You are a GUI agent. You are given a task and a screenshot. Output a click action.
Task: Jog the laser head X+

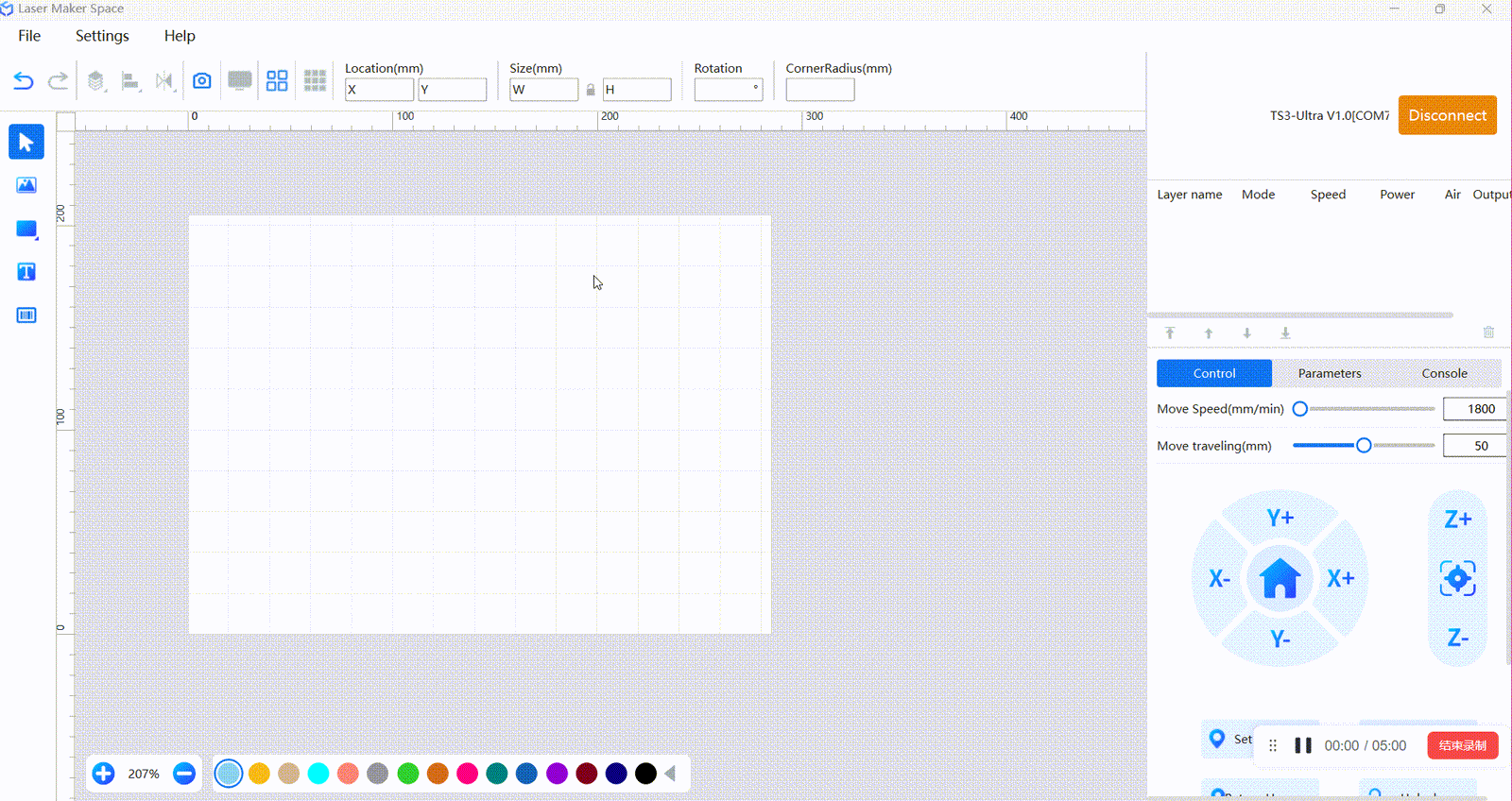[x=1341, y=578]
